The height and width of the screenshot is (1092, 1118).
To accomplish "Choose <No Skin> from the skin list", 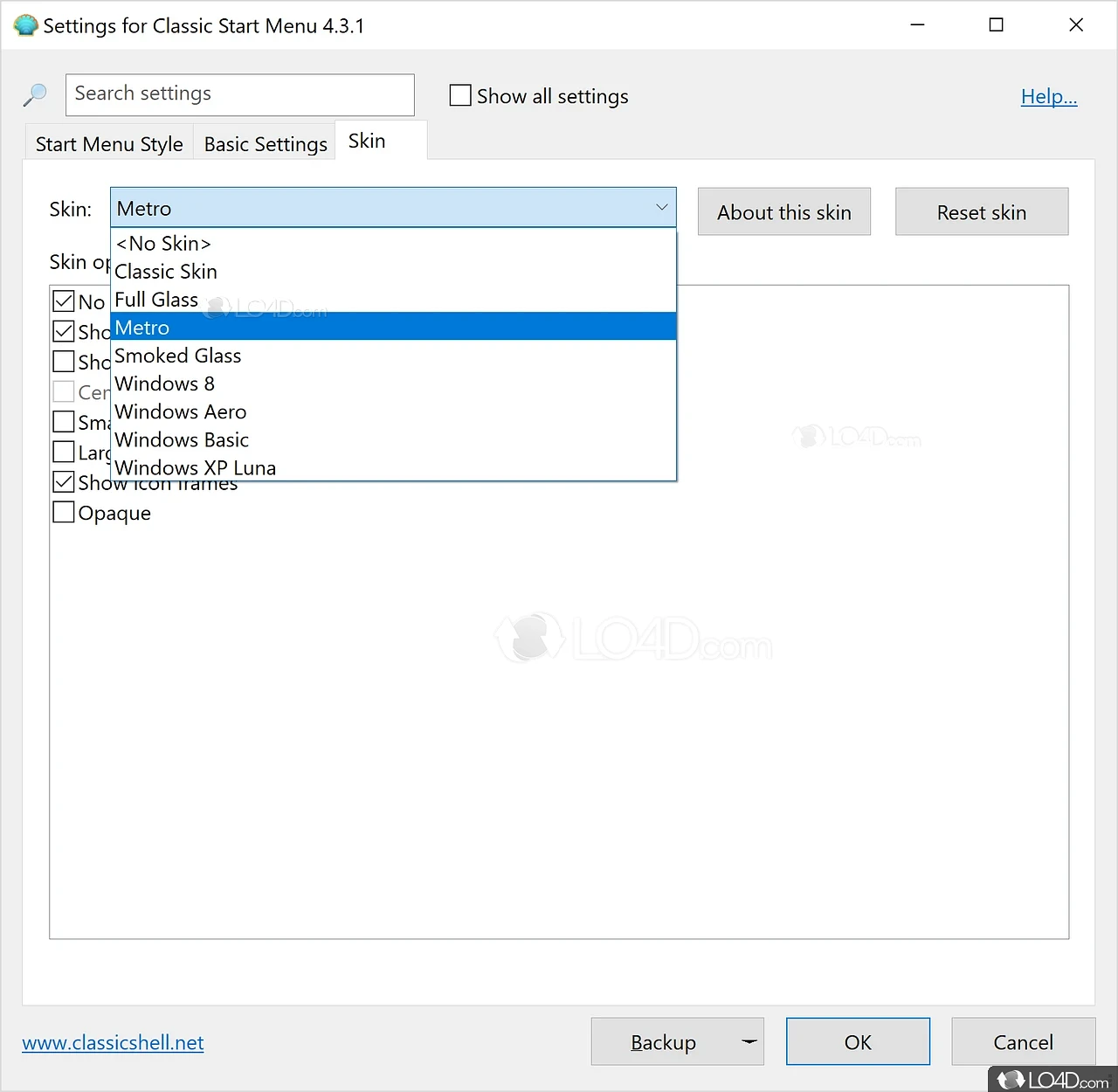I will 393,244.
